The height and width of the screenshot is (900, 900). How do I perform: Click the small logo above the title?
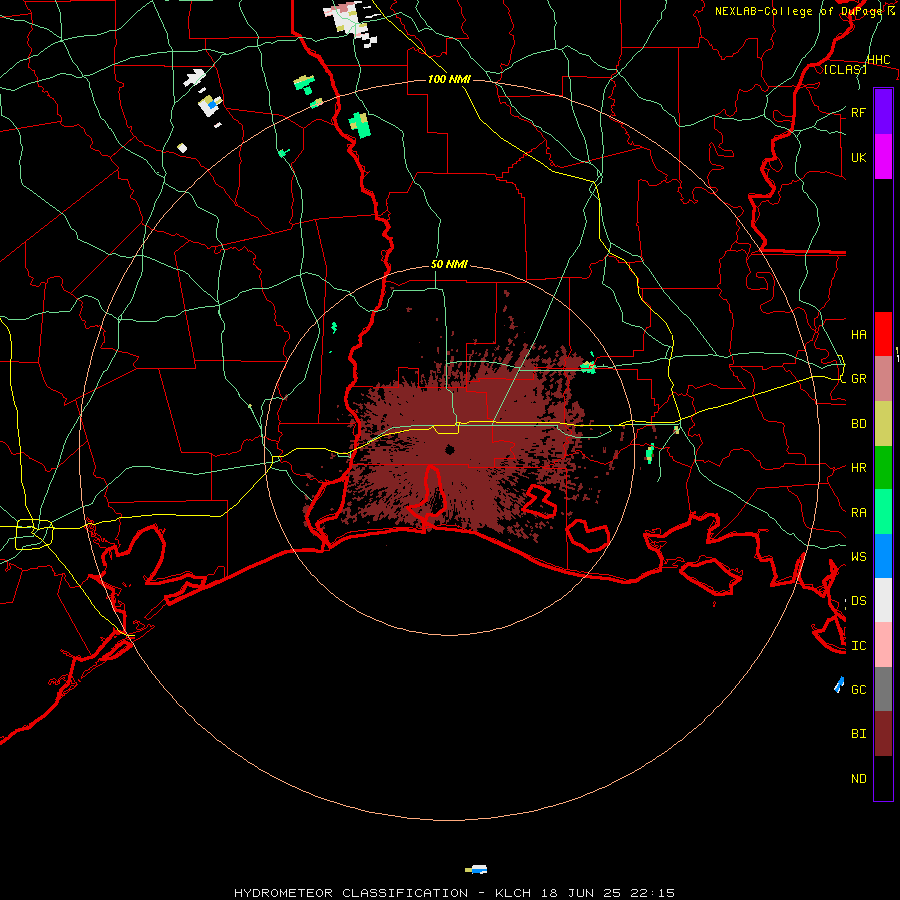click(x=476, y=870)
